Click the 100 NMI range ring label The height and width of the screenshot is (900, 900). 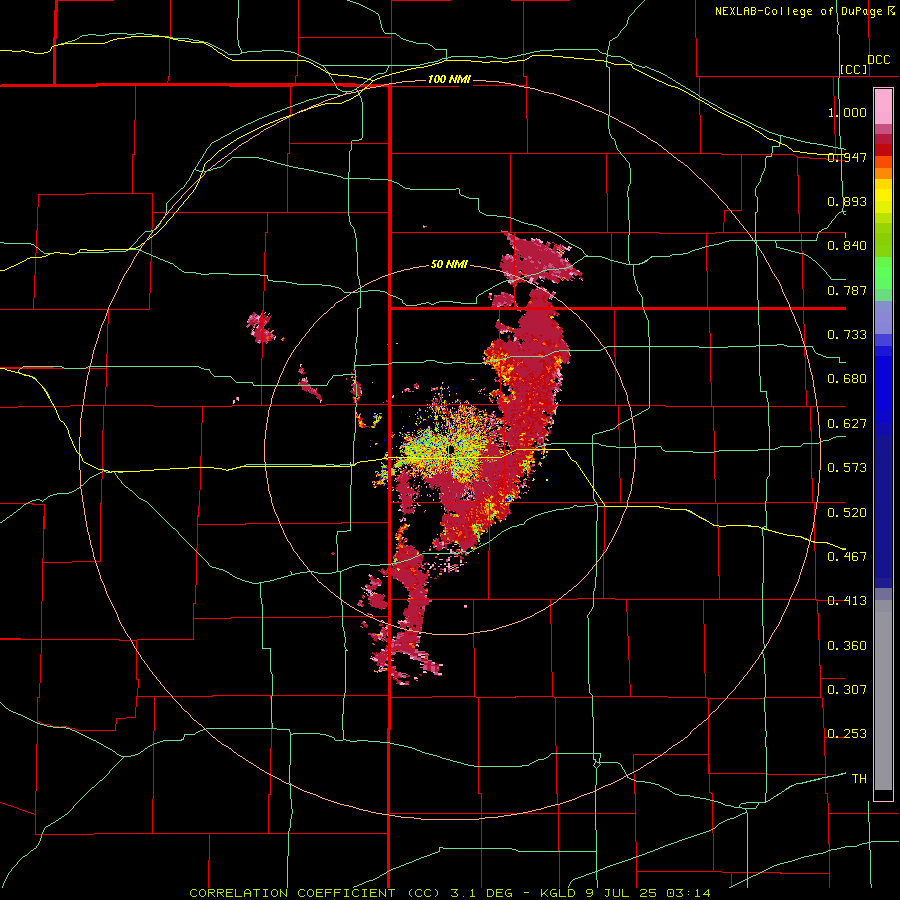[449, 79]
